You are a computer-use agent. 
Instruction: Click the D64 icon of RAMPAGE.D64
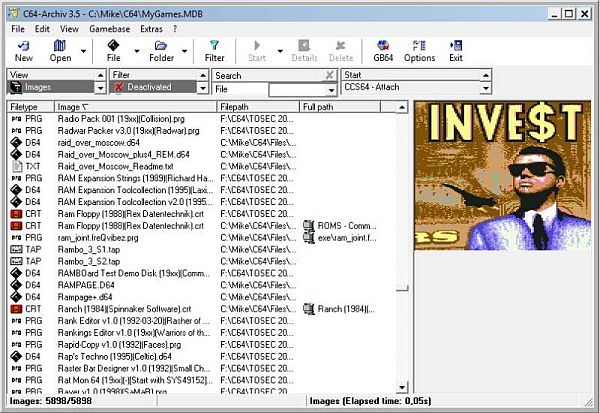click(16, 285)
